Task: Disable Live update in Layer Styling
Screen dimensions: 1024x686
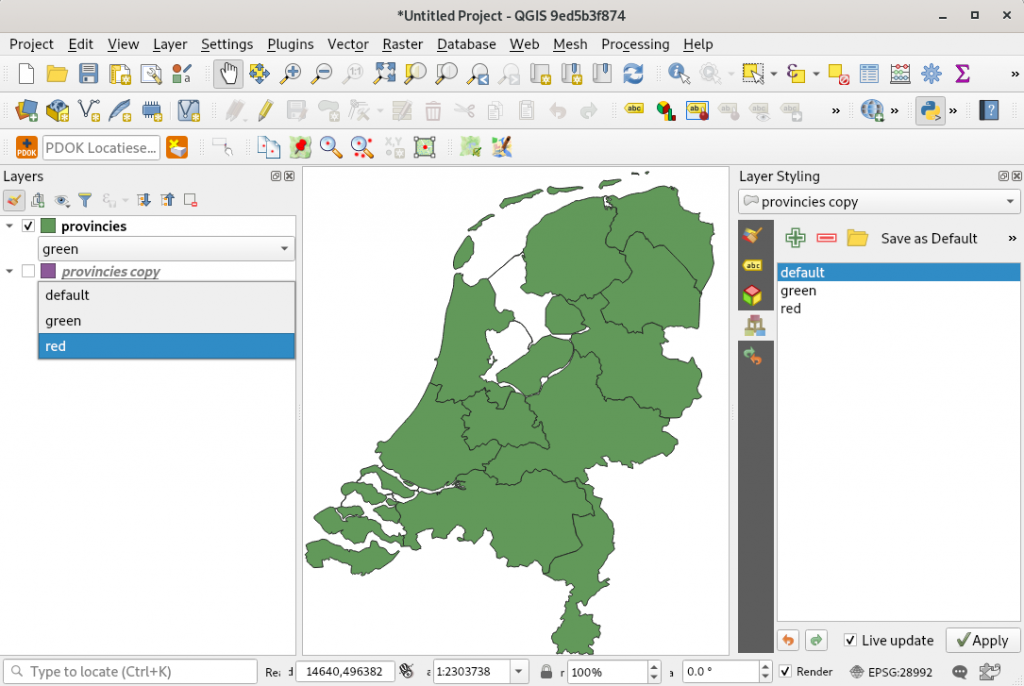Action: coord(851,640)
